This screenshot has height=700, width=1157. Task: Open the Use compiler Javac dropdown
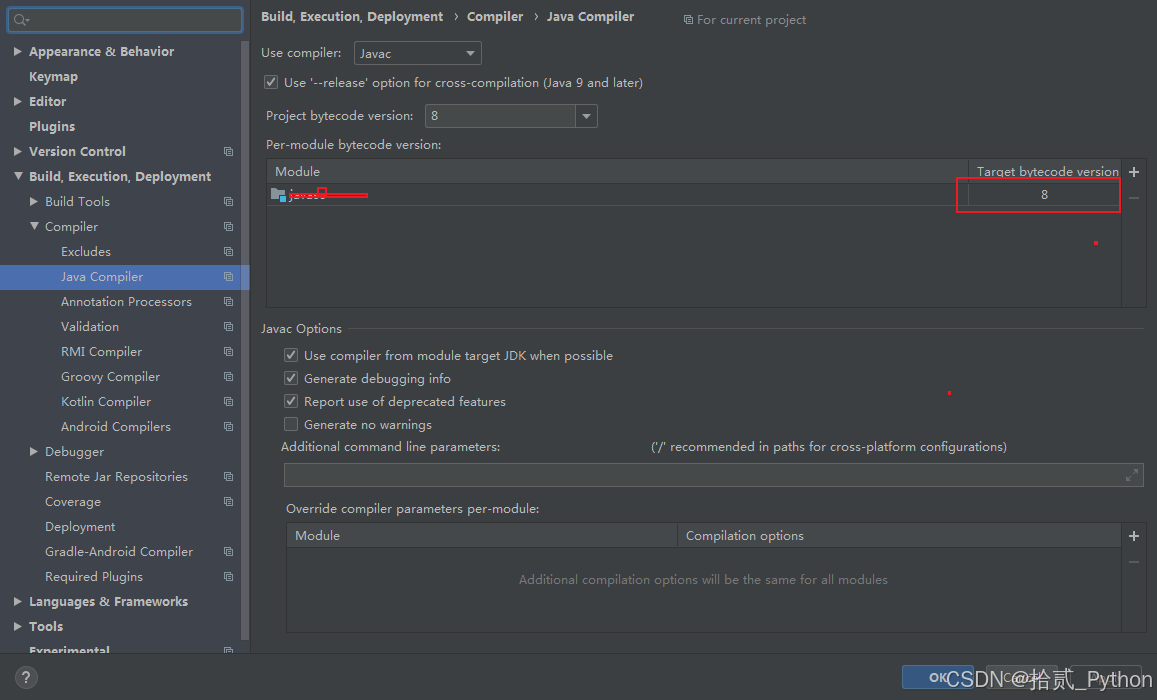point(418,53)
